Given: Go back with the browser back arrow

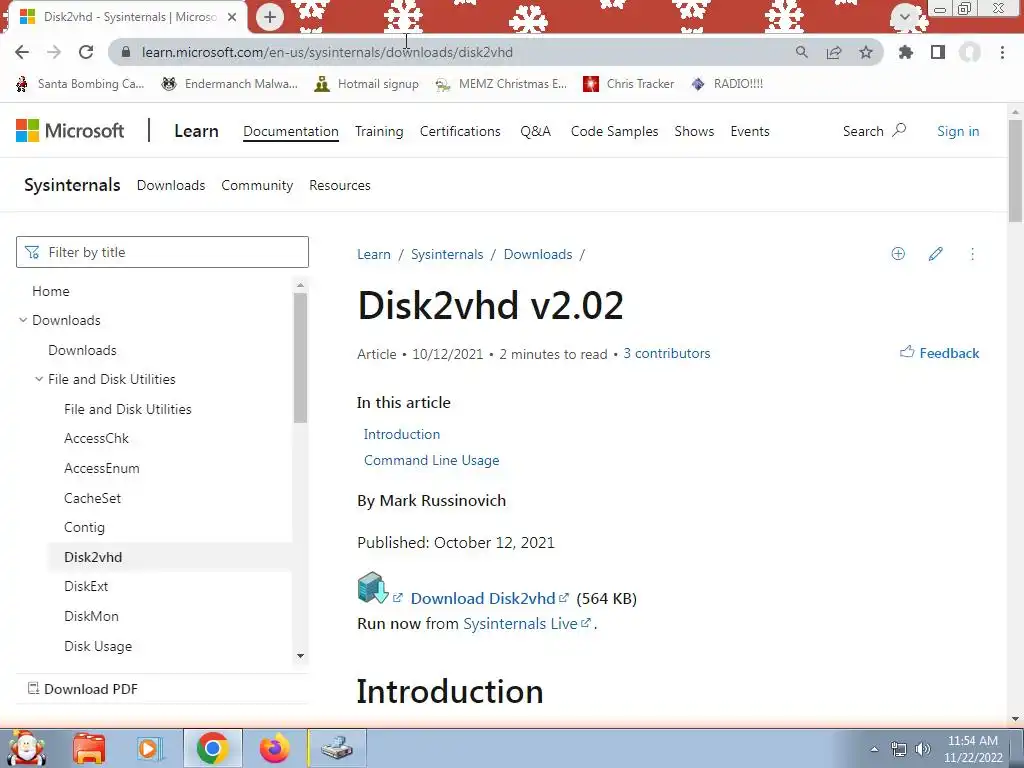Looking at the screenshot, I should (22, 52).
